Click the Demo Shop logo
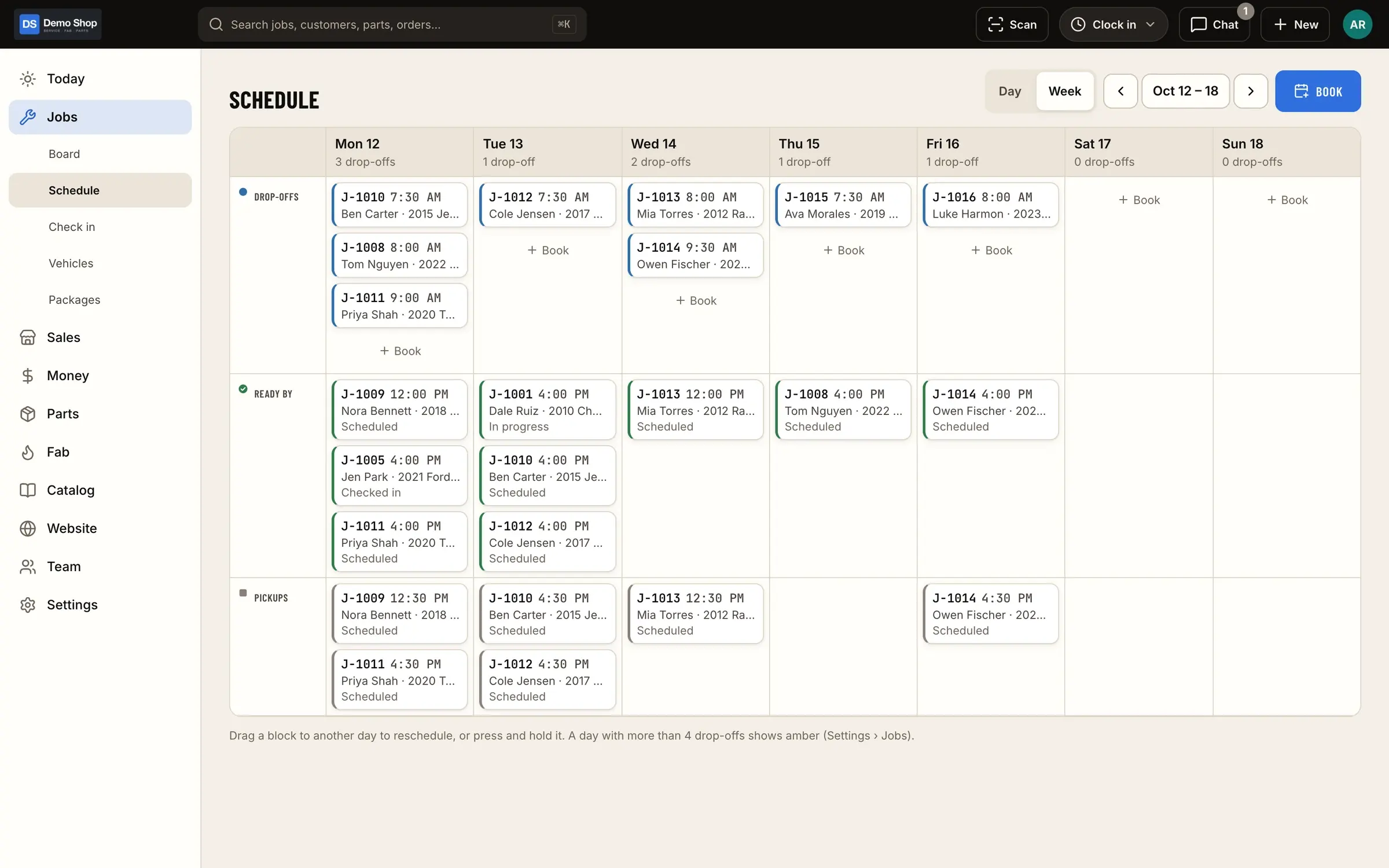Viewport: 1389px width, 868px height. point(58,24)
